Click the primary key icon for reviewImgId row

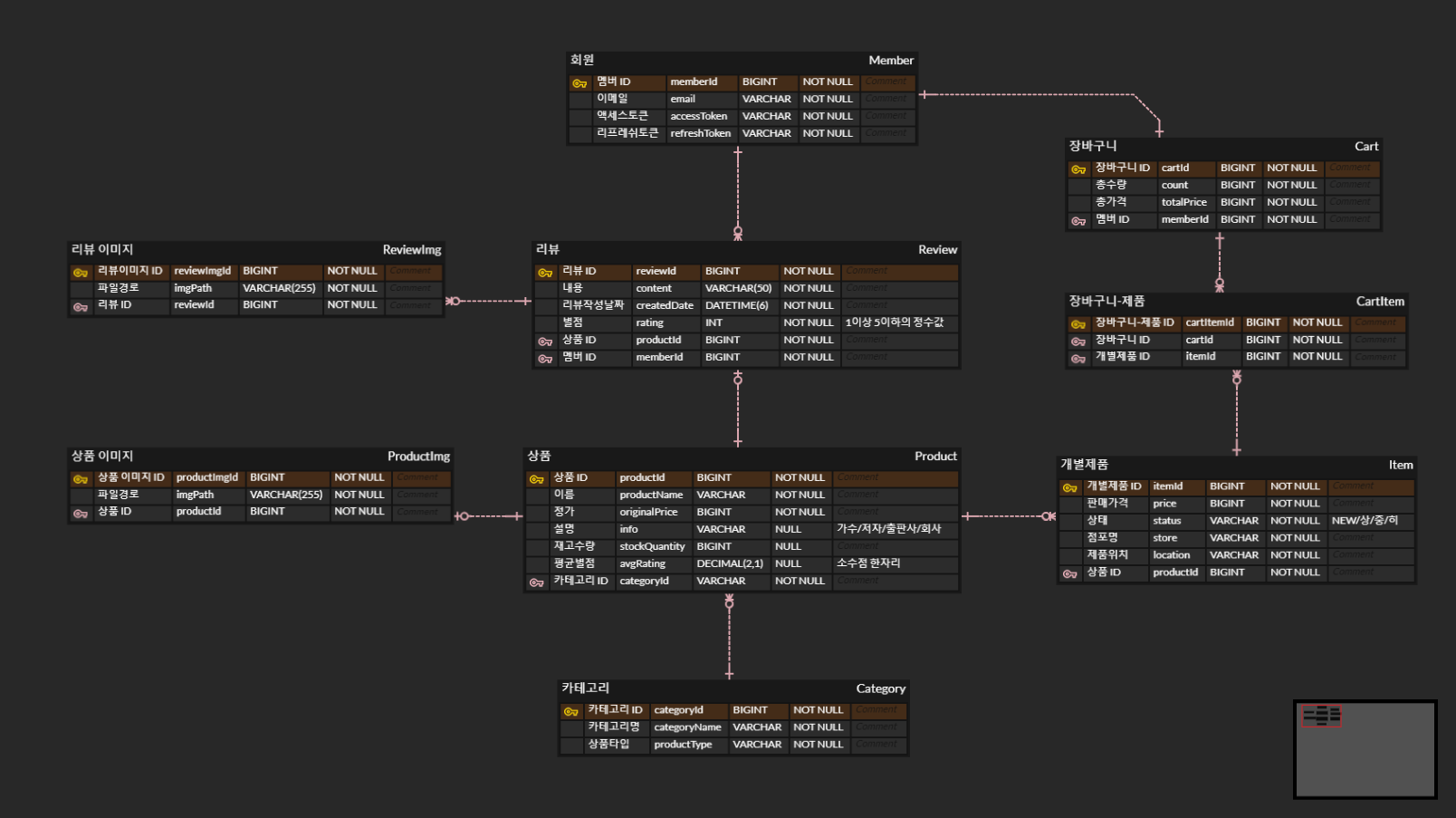point(81,272)
